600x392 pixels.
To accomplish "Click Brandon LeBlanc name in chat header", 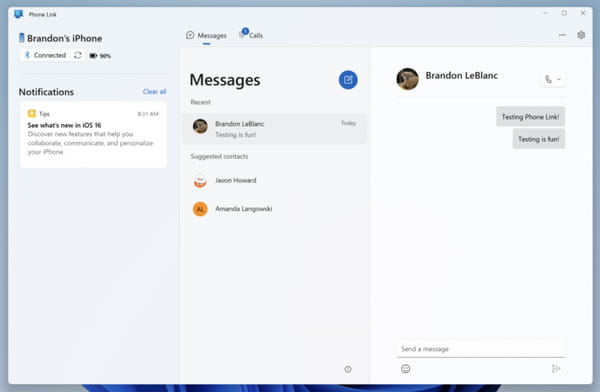I will click(461, 75).
